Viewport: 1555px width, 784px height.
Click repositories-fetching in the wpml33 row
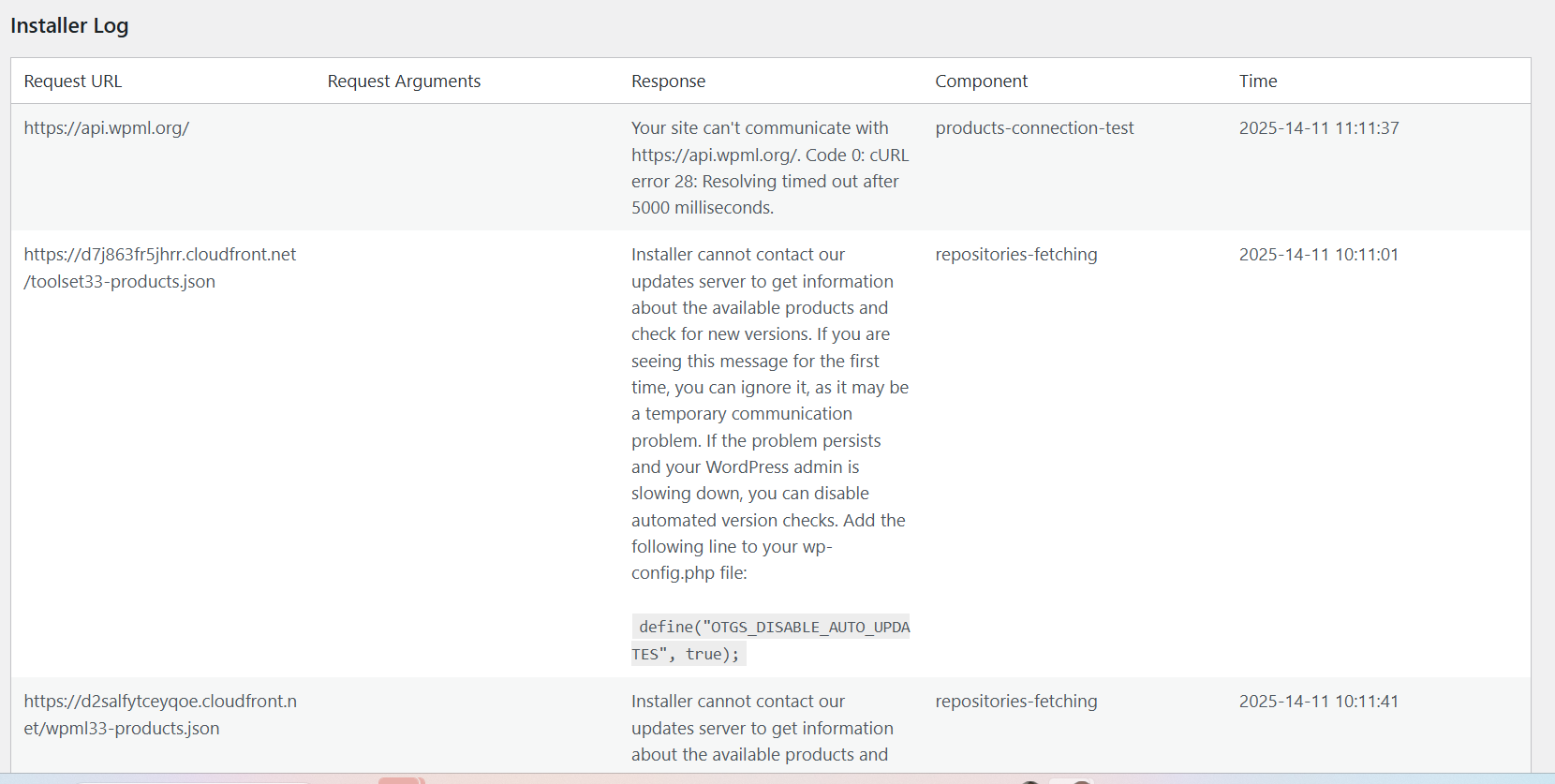click(1015, 702)
